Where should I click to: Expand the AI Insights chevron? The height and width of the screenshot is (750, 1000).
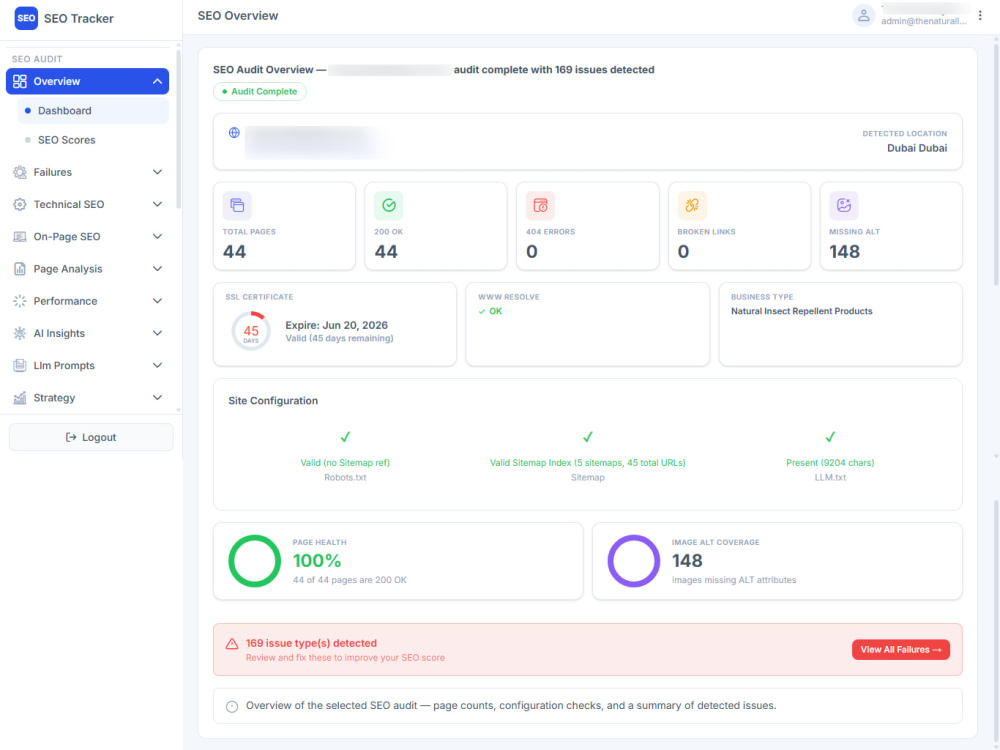click(158, 333)
